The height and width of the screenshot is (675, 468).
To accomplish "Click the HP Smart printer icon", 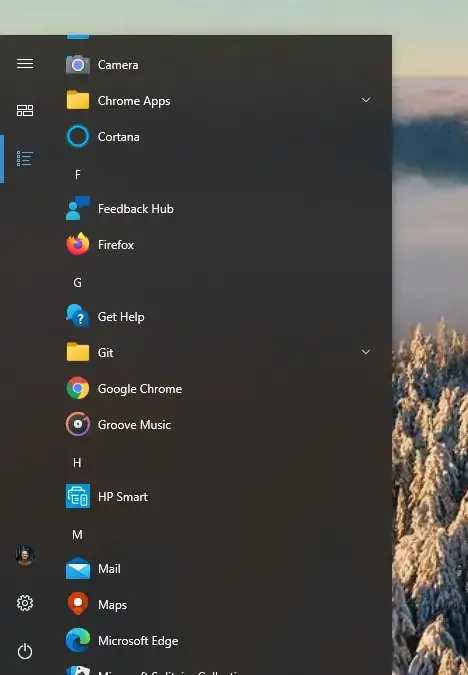I will coord(78,496).
